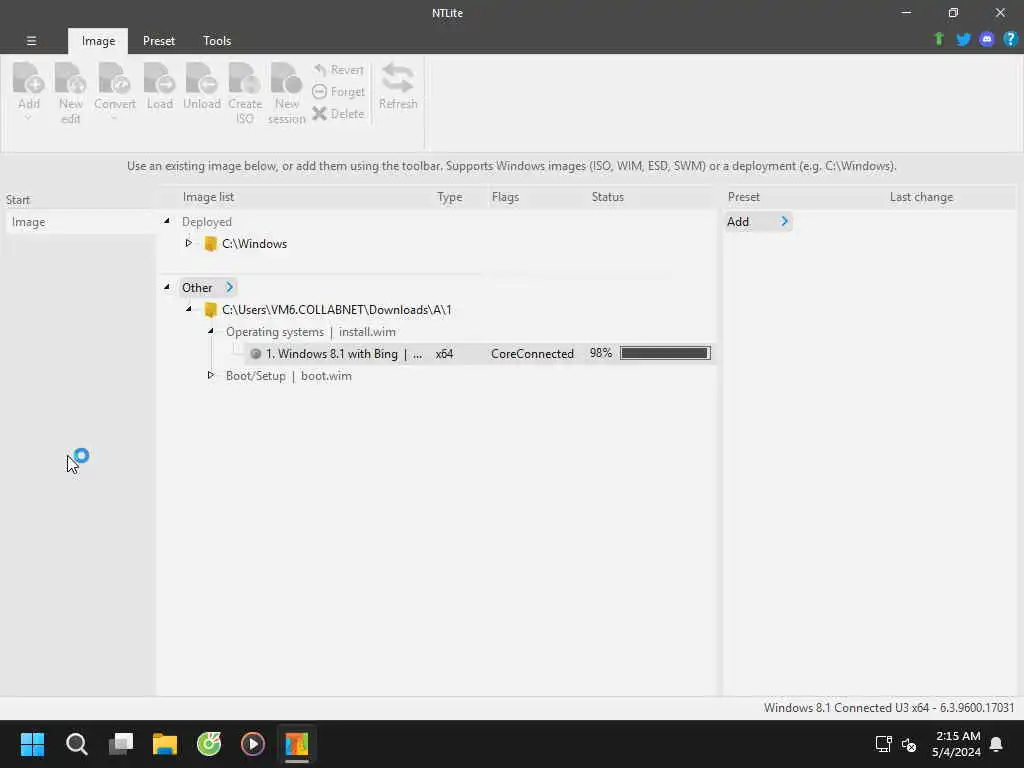
Task: Open the Discord link icon
Action: tap(987, 39)
